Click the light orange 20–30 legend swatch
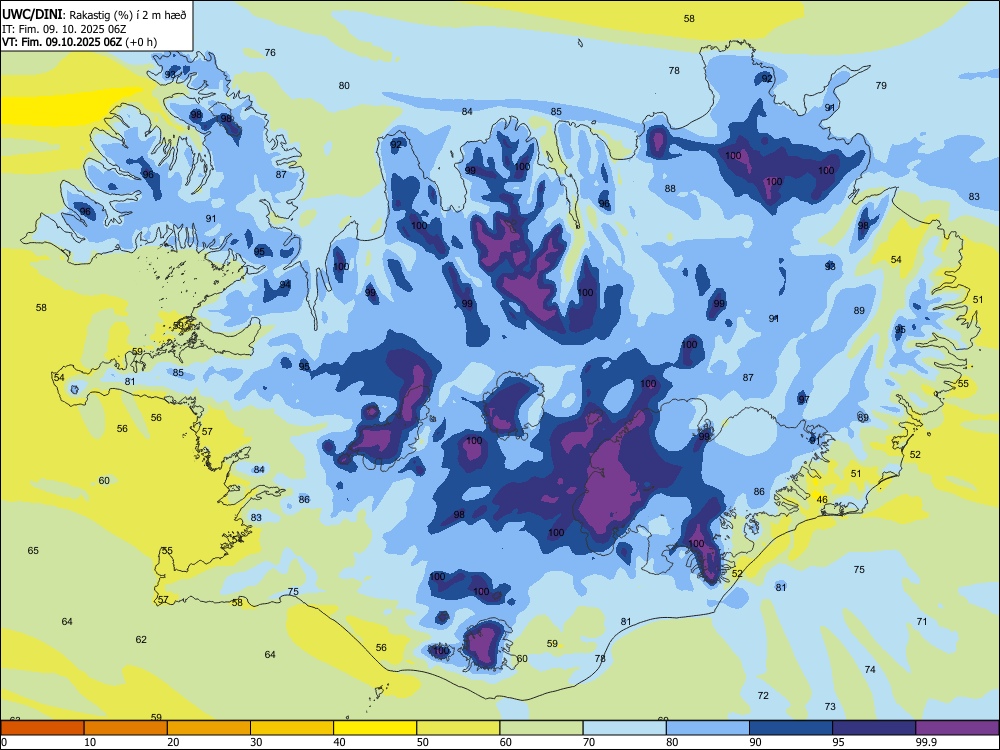This screenshot has height=750, width=1000. click(209, 728)
